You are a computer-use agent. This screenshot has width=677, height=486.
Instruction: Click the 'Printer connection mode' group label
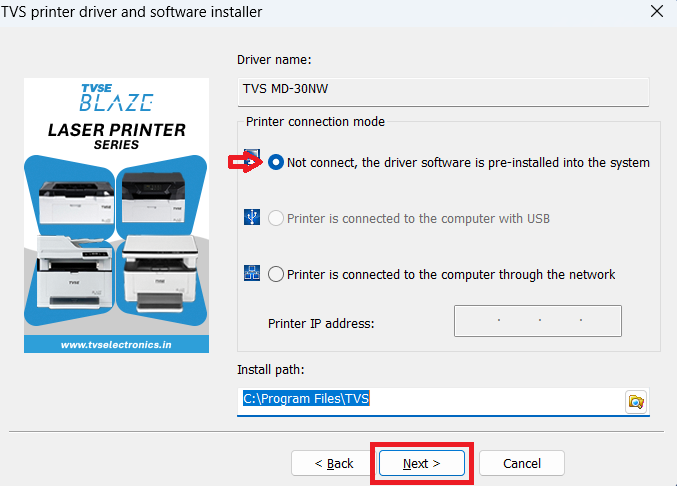pos(315,122)
